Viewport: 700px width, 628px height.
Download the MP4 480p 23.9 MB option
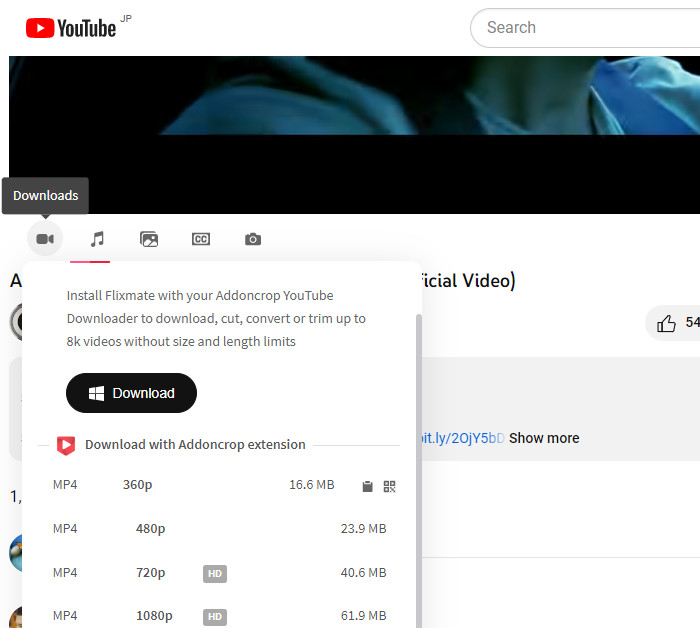click(219, 529)
